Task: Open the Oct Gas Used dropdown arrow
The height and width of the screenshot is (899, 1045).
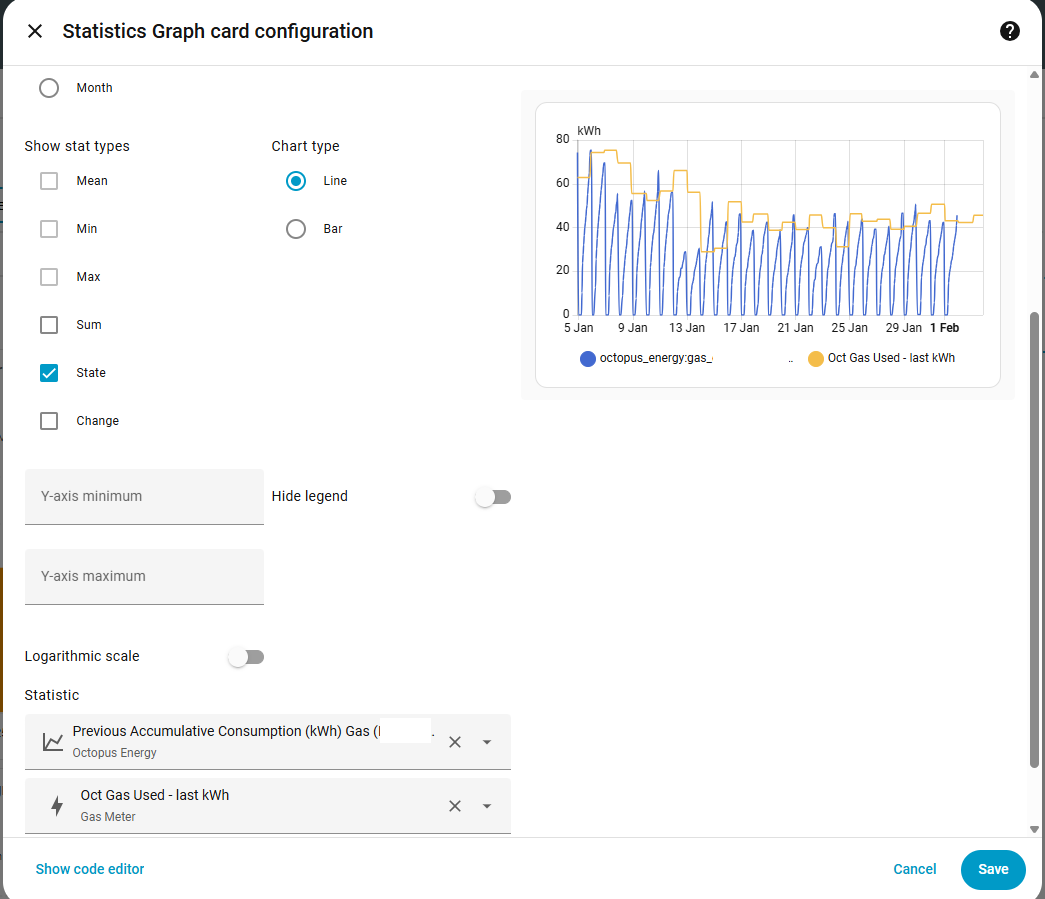Action: 487,806
